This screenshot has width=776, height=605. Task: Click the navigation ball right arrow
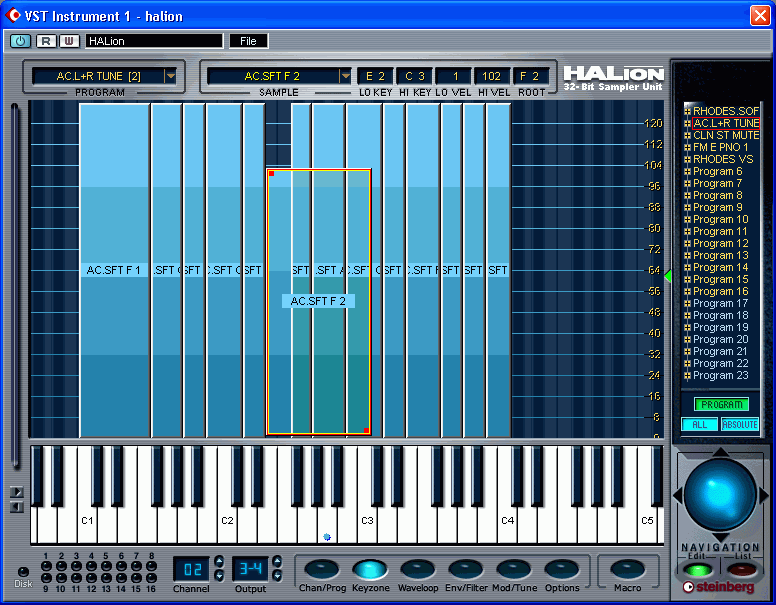pos(763,495)
